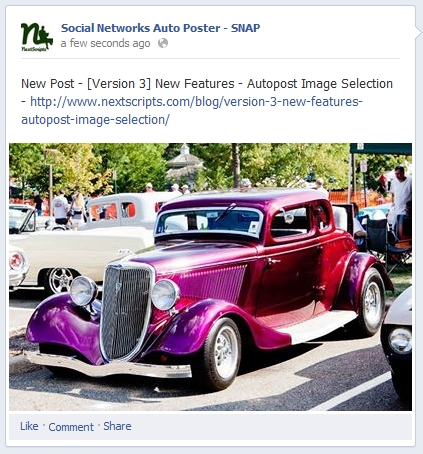Open the "a few seconds ago" timestamp
This screenshot has width=423, height=454.
[x=105, y=43]
